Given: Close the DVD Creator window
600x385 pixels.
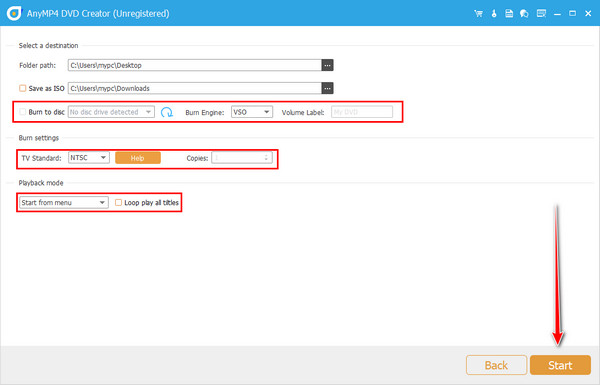Looking at the screenshot, I should 588,14.
